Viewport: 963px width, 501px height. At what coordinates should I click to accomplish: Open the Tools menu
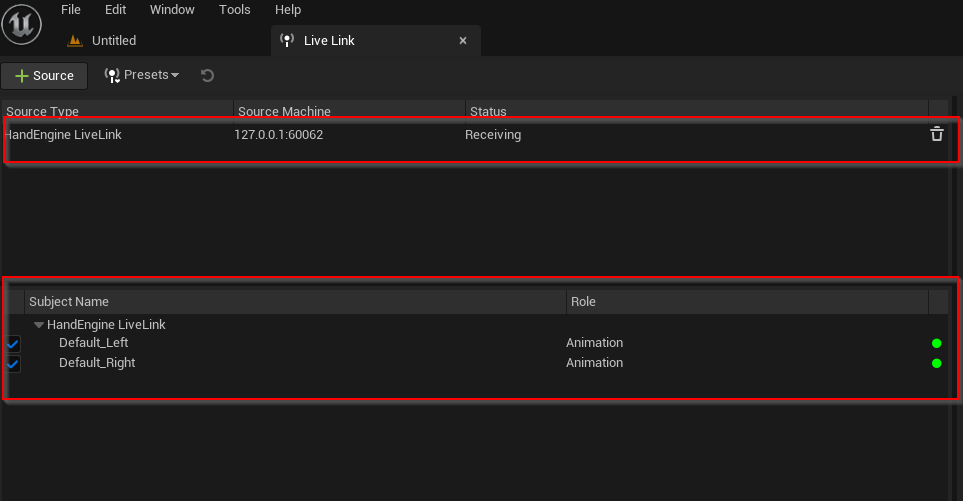(x=235, y=10)
